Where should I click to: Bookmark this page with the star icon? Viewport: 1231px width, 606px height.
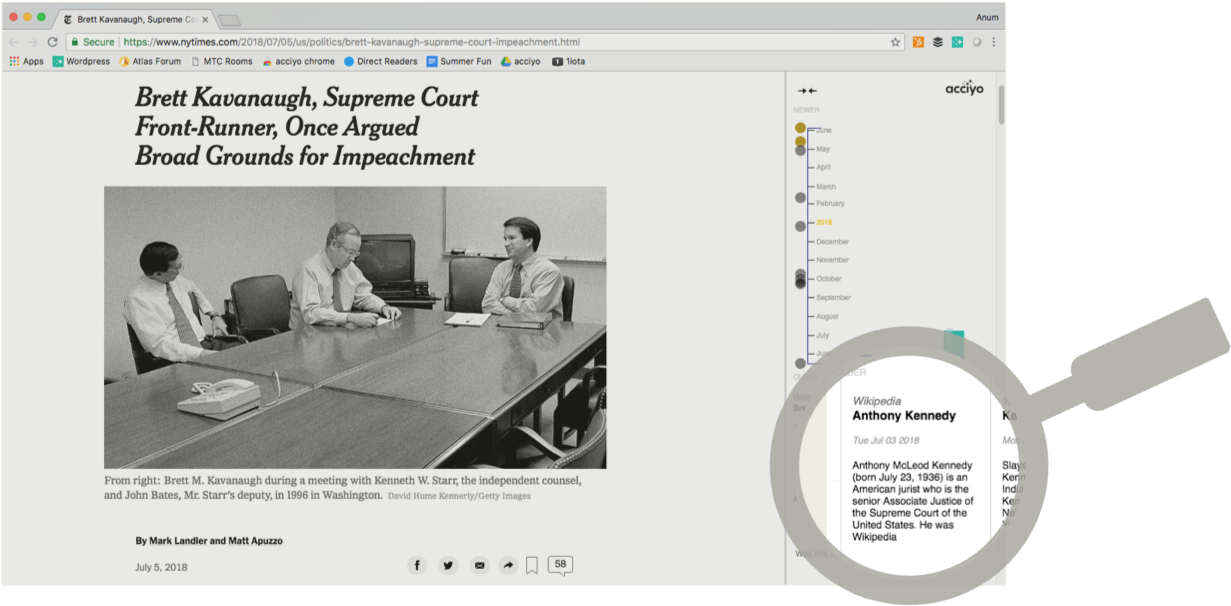pyautogui.click(x=895, y=42)
